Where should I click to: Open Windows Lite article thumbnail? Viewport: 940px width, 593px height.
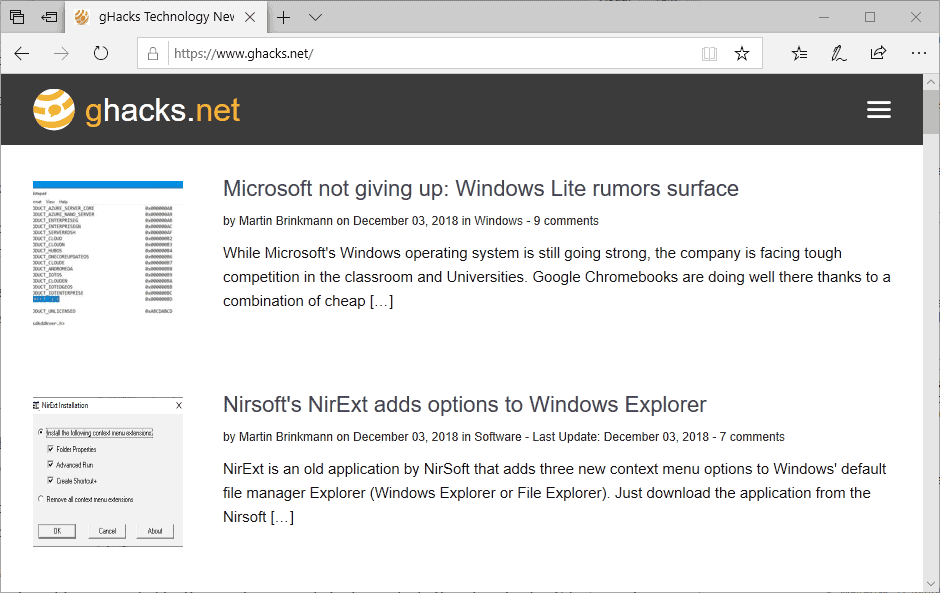pos(108,253)
